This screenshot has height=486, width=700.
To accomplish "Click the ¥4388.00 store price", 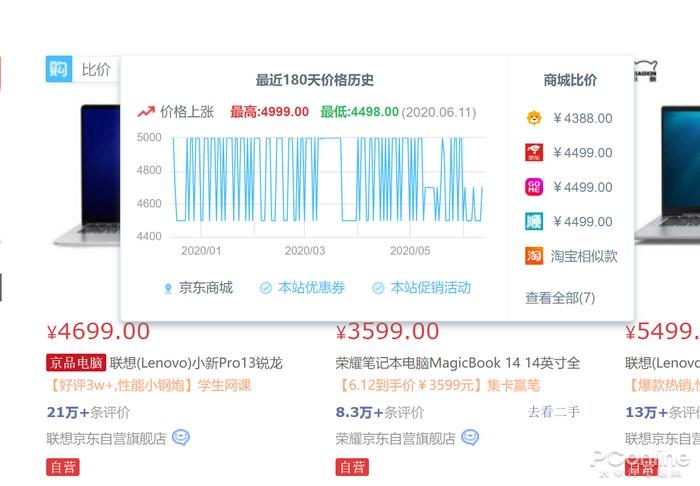I will (x=583, y=118).
